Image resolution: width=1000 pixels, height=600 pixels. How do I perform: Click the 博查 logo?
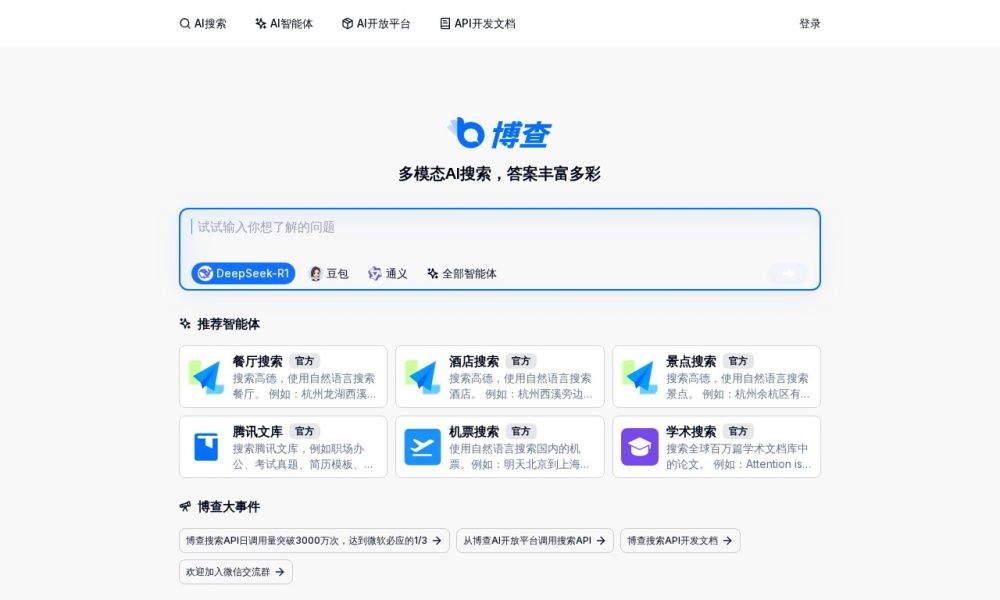click(x=499, y=133)
